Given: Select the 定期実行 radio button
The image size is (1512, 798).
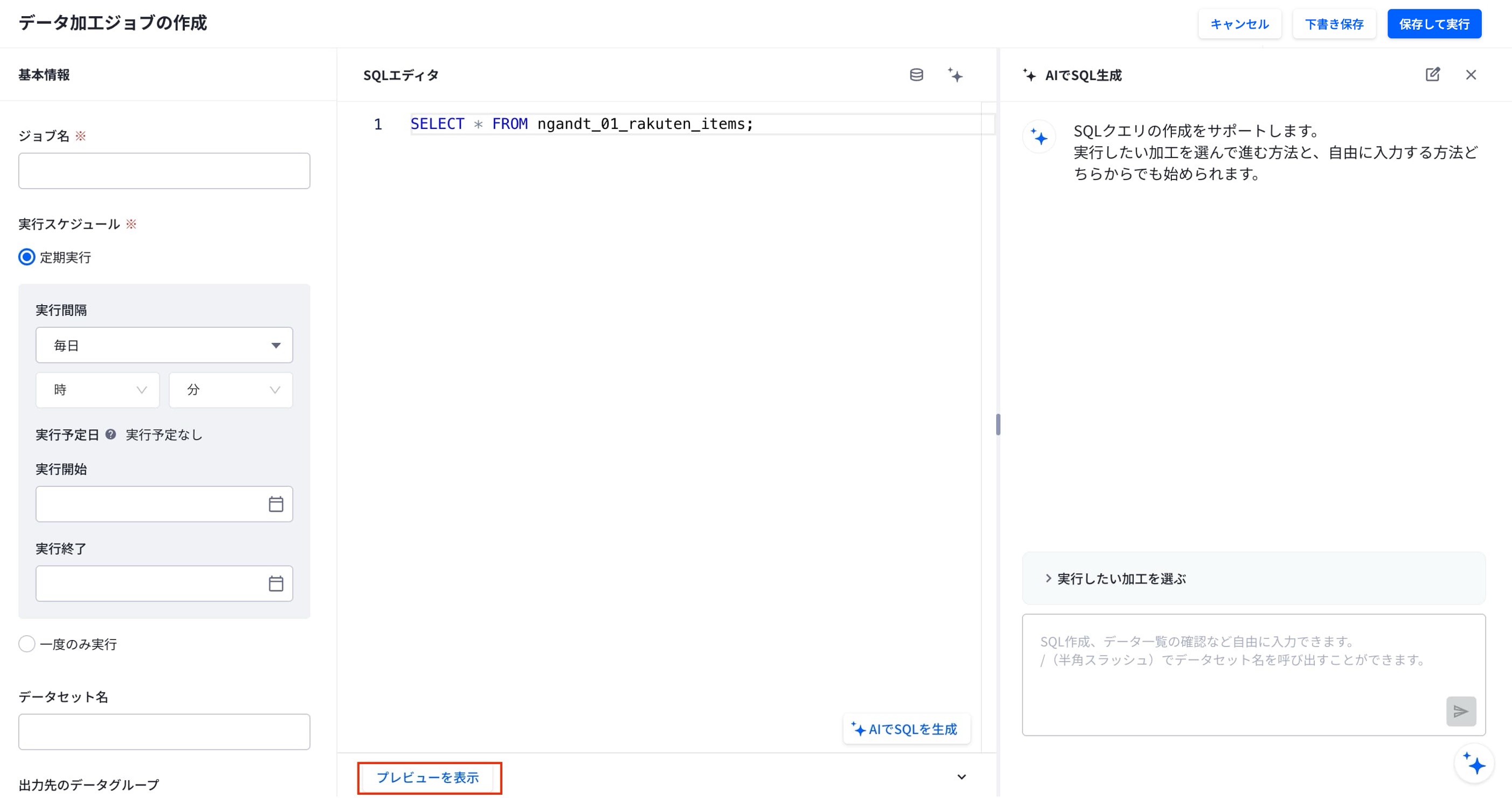Looking at the screenshot, I should click(26, 257).
